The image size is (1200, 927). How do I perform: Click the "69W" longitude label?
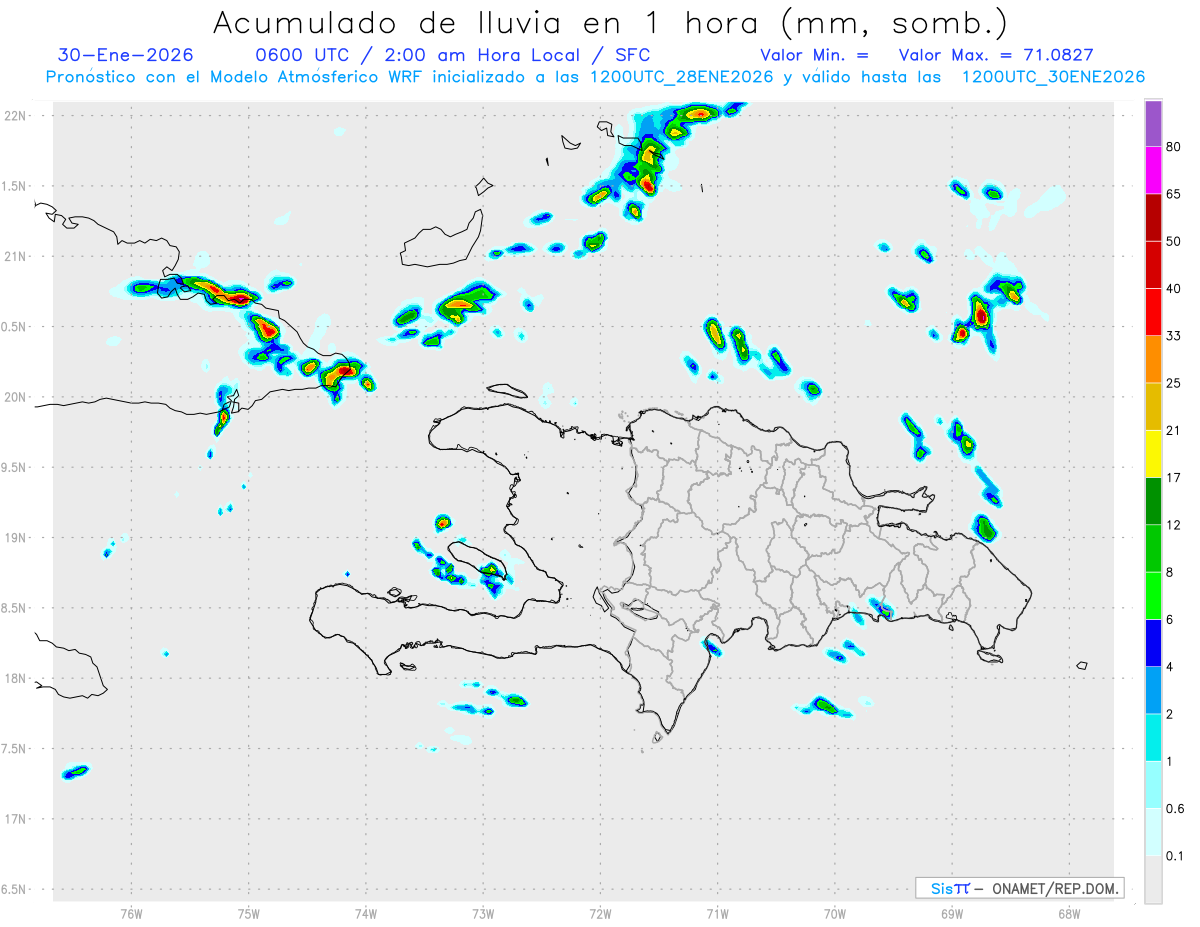952,914
